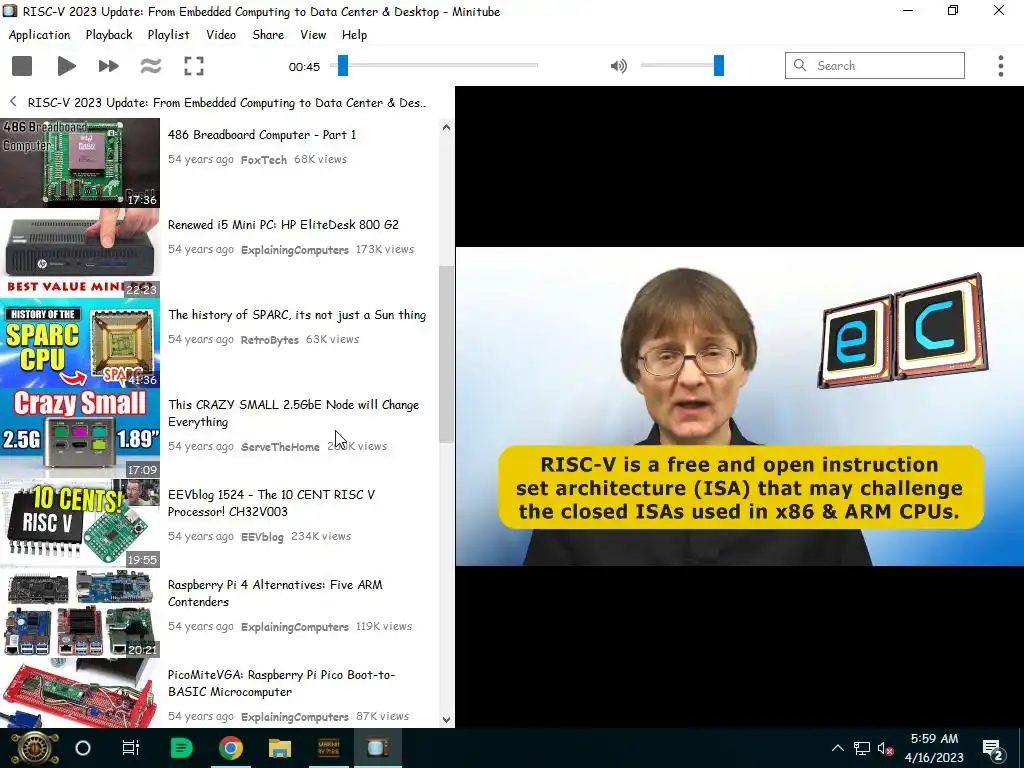Viewport: 1024px width, 768px height.
Task: Click the Cortana circle in the taskbar
Action: click(x=82, y=748)
